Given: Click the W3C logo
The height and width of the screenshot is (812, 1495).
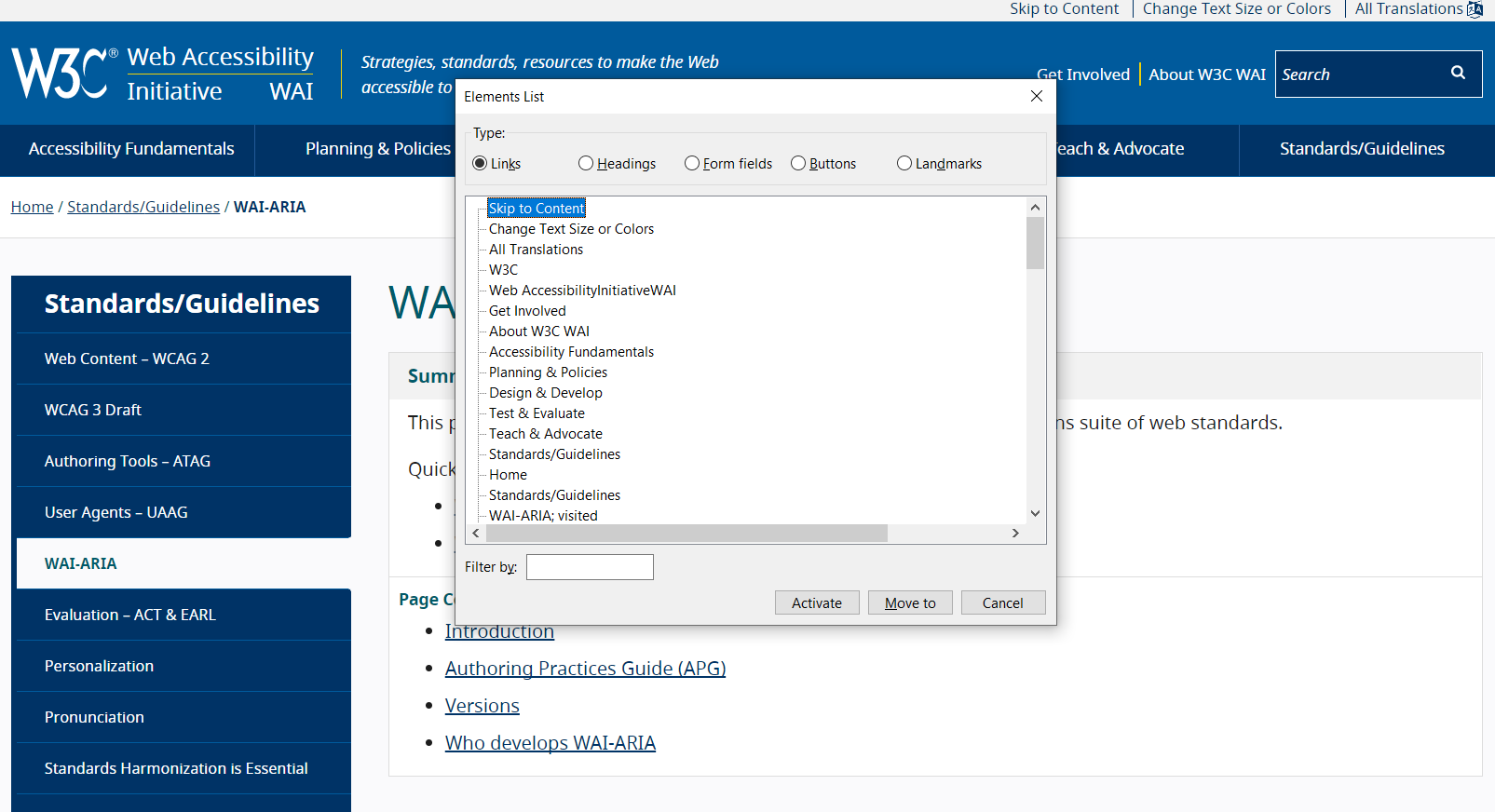Looking at the screenshot, I should [61, 74].
